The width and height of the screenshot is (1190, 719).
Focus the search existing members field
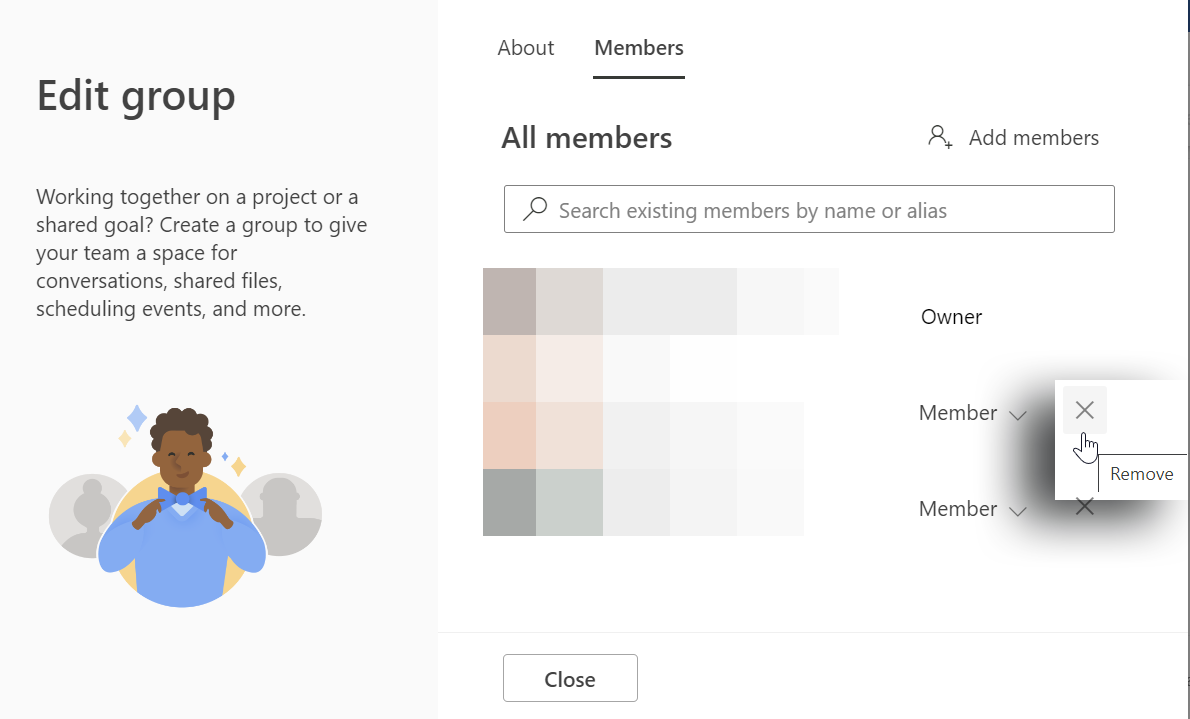820,210
